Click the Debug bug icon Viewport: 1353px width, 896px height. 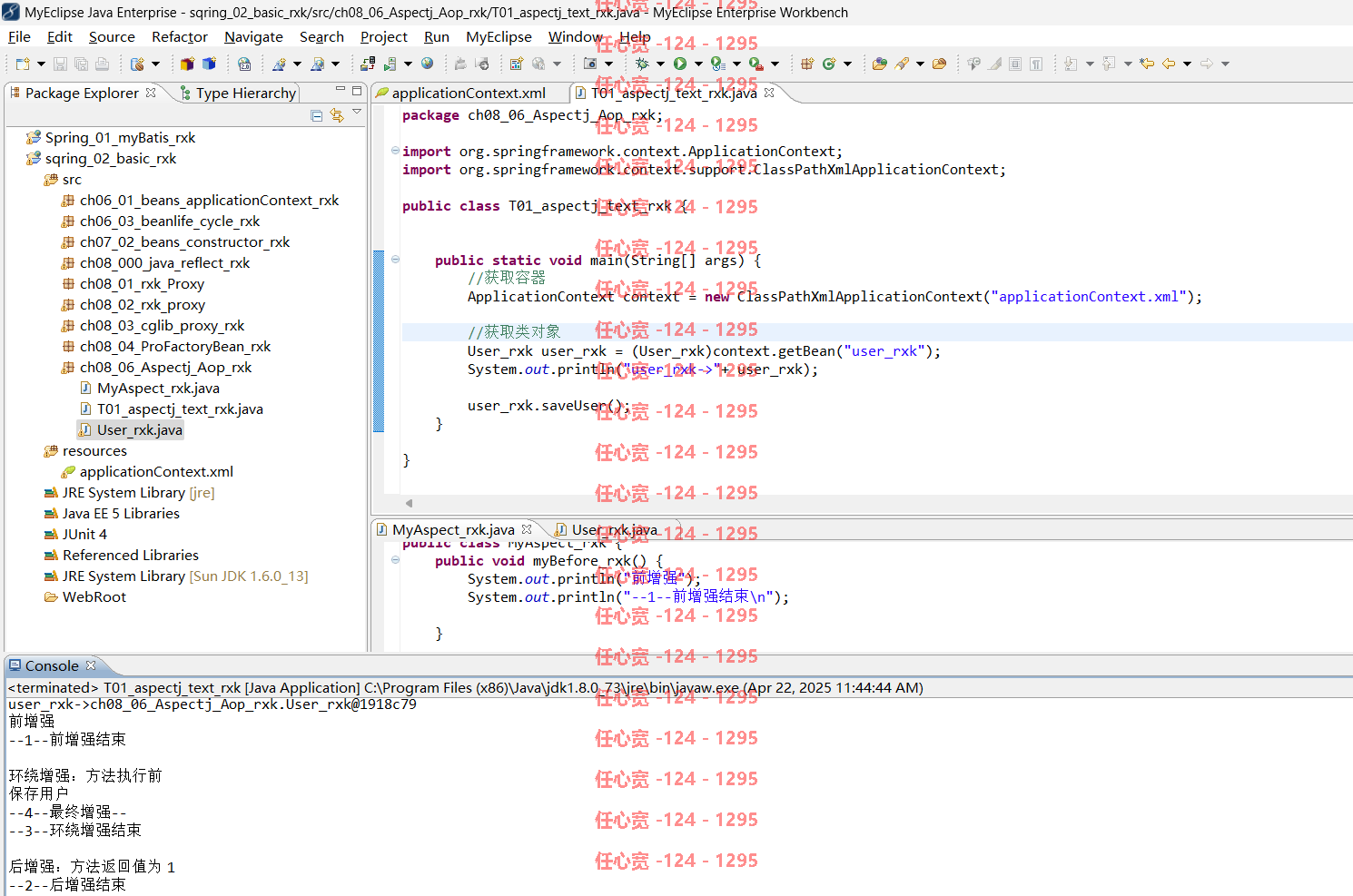pos(642,64)
